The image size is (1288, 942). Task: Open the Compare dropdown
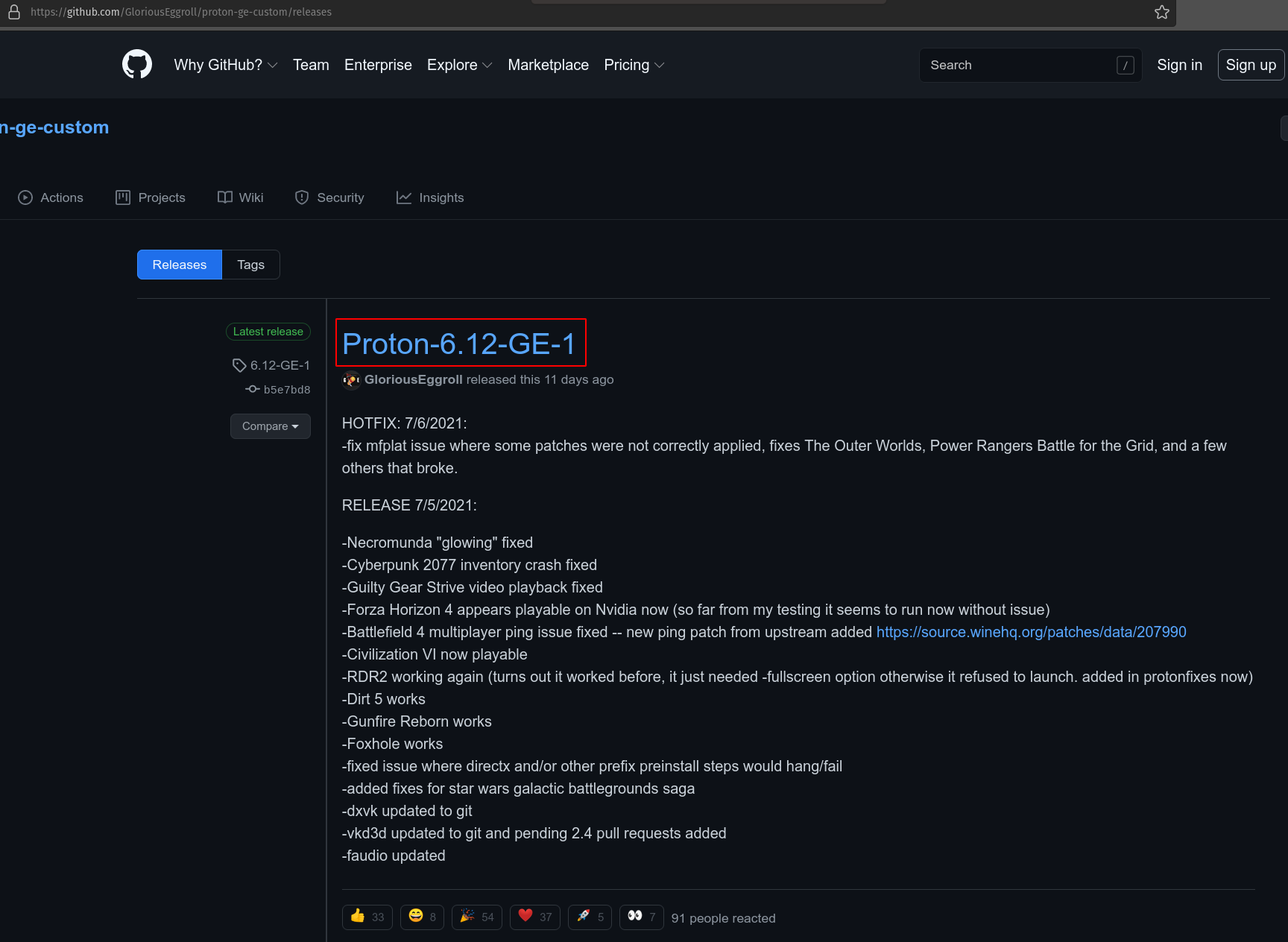tap(271, 426)
